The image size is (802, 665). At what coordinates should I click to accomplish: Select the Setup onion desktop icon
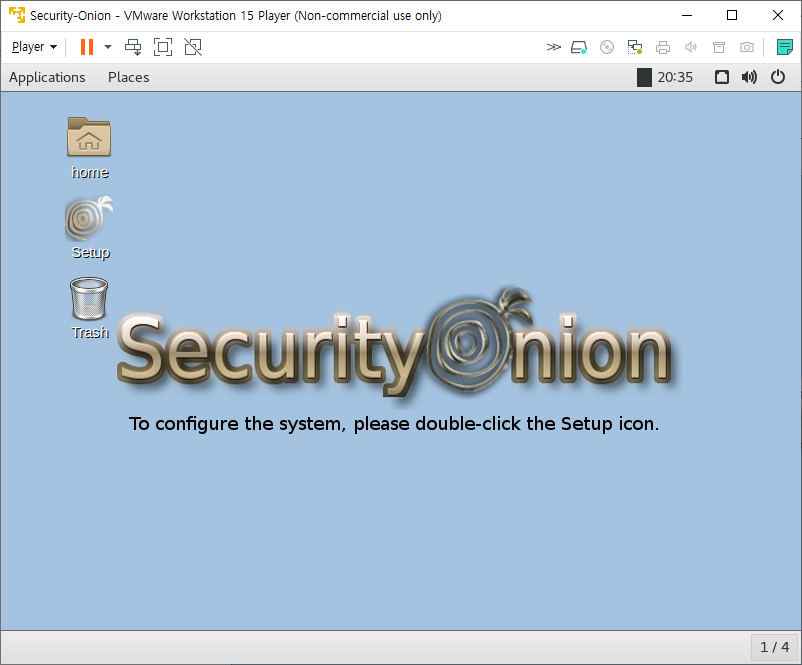90,228
